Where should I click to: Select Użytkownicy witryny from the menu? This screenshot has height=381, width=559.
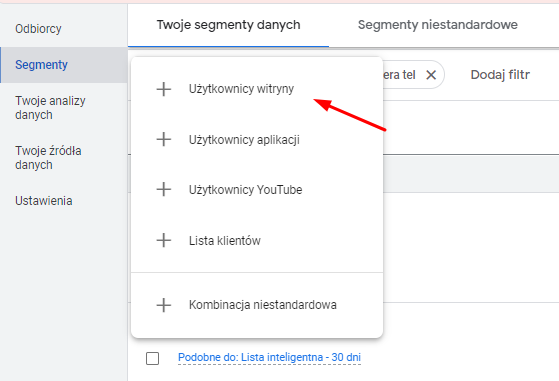257,89
